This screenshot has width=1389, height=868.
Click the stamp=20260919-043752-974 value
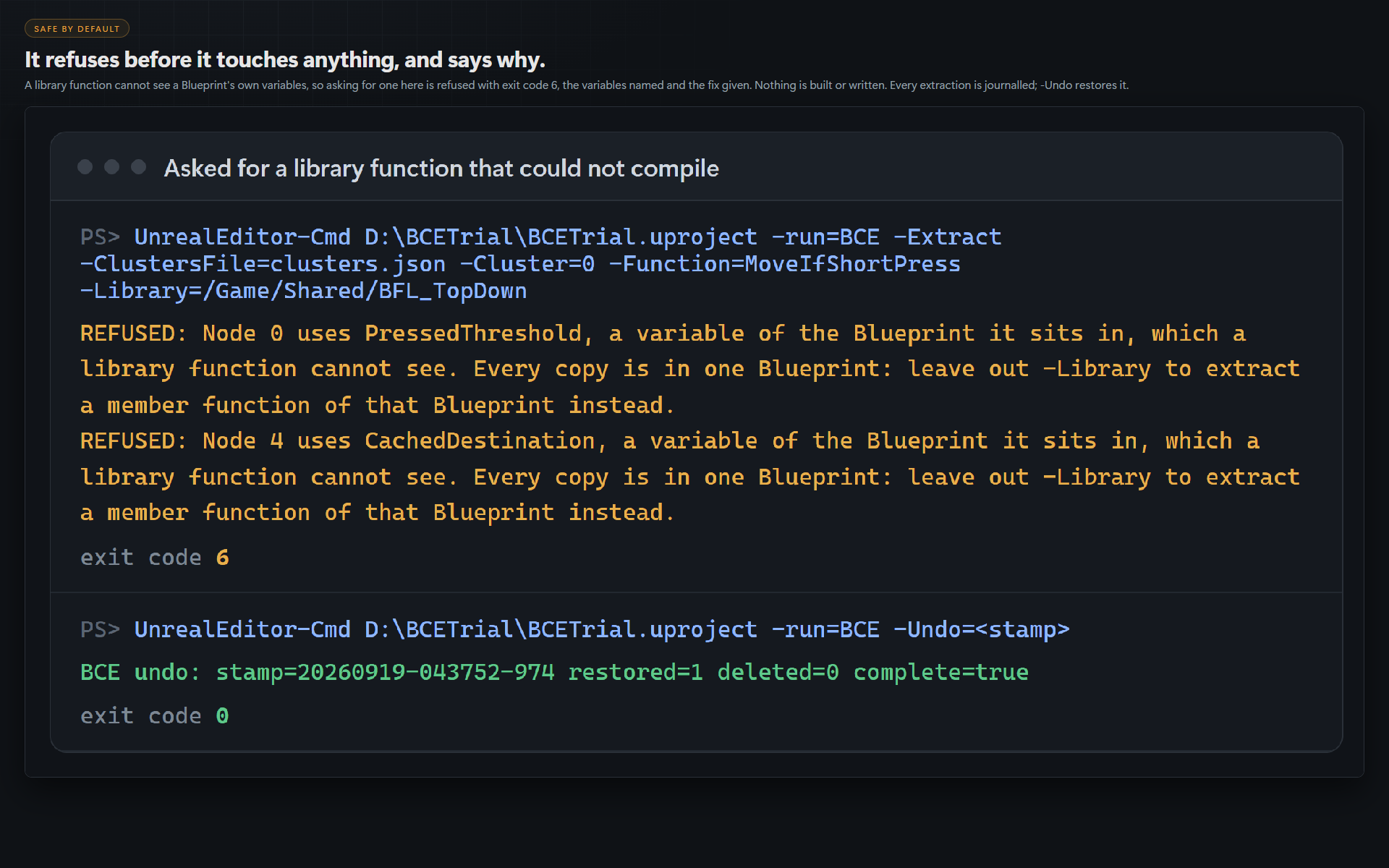point(386,672)
